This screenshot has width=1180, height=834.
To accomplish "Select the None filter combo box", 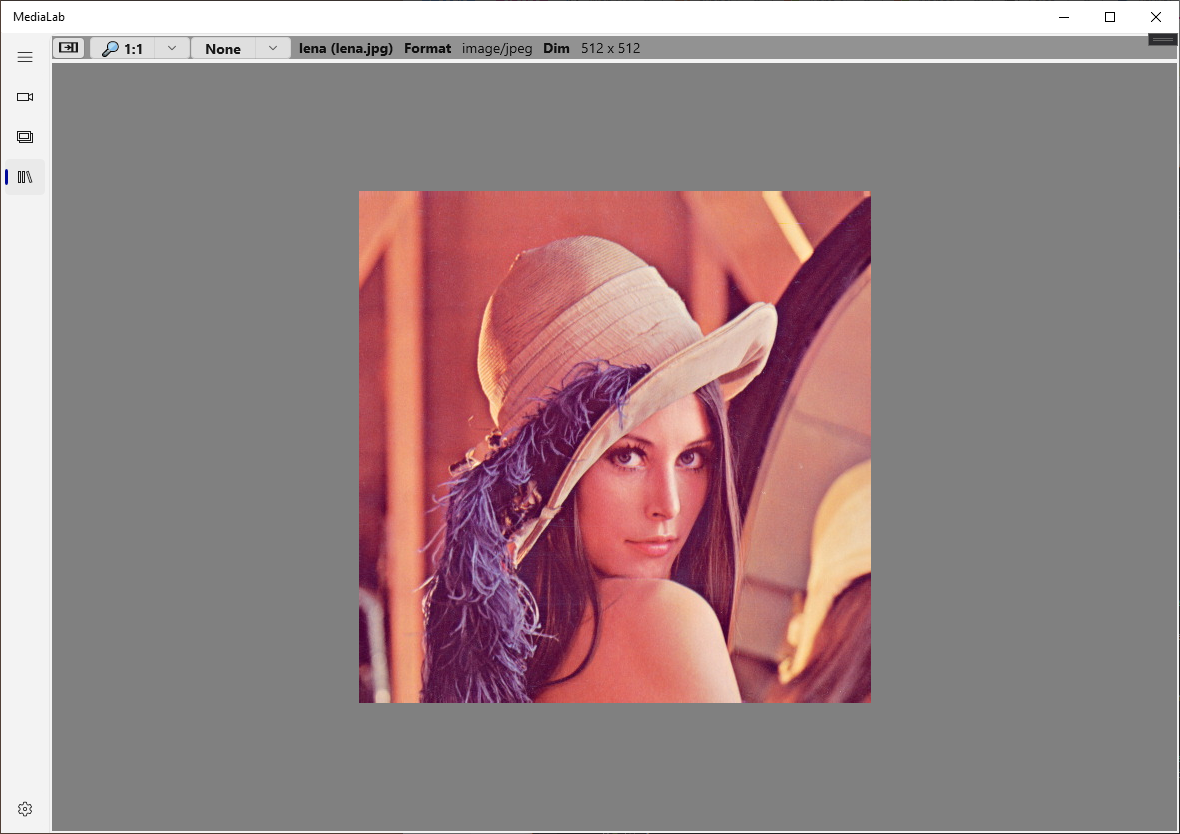I will click(223, 48).
